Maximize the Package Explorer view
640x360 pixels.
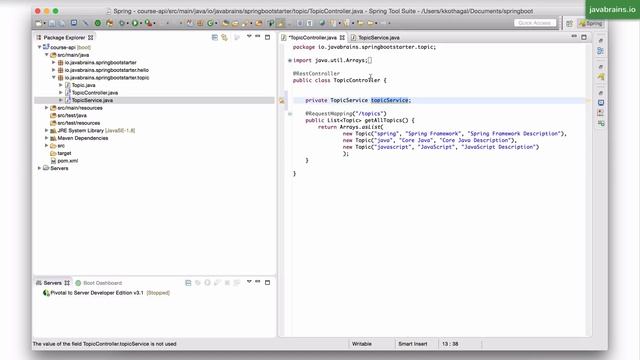(268, 37)
